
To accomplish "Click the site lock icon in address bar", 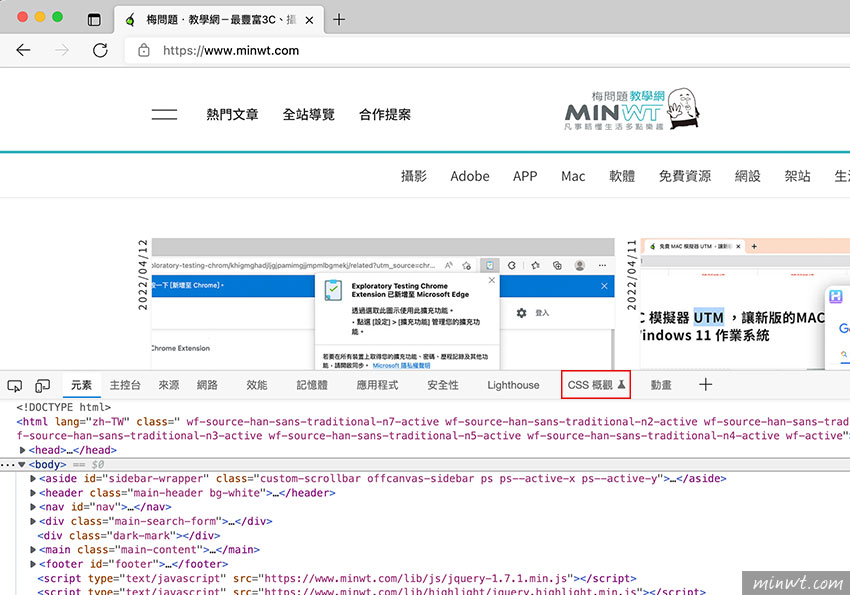I will click(x=144, y=50).
